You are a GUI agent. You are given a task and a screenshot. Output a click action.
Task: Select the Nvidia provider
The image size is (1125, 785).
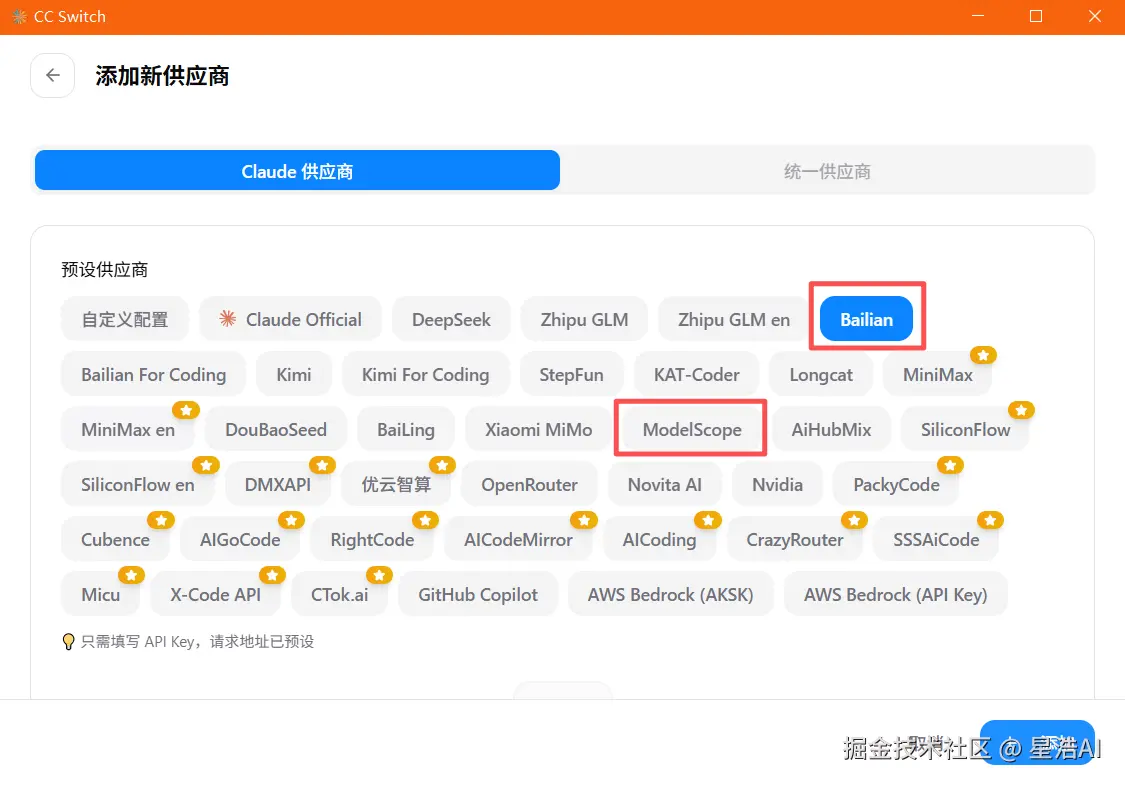pyautogui.click(x=777, y=484)
